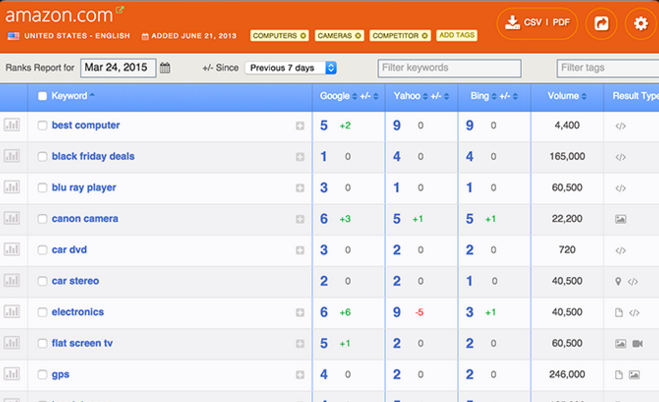
Task: Check the car dvd checkbox
Action: pos(42,250)
